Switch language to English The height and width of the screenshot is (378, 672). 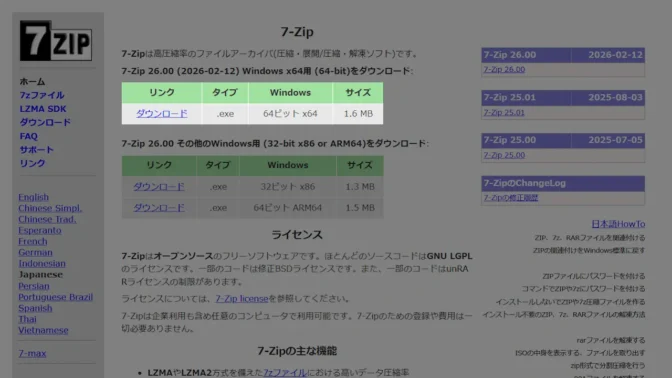pyautogui.click(x=33, y=197)
